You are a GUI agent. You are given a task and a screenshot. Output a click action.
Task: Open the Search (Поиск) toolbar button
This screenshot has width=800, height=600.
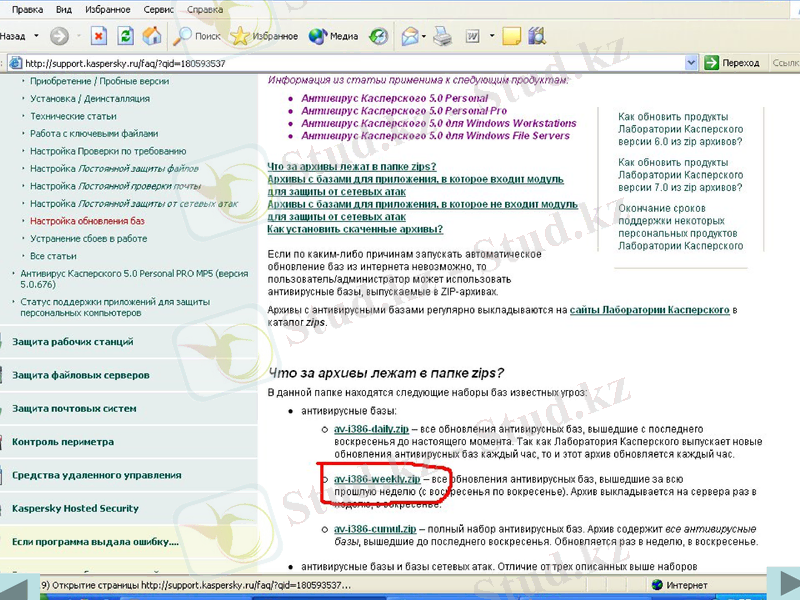197,36
